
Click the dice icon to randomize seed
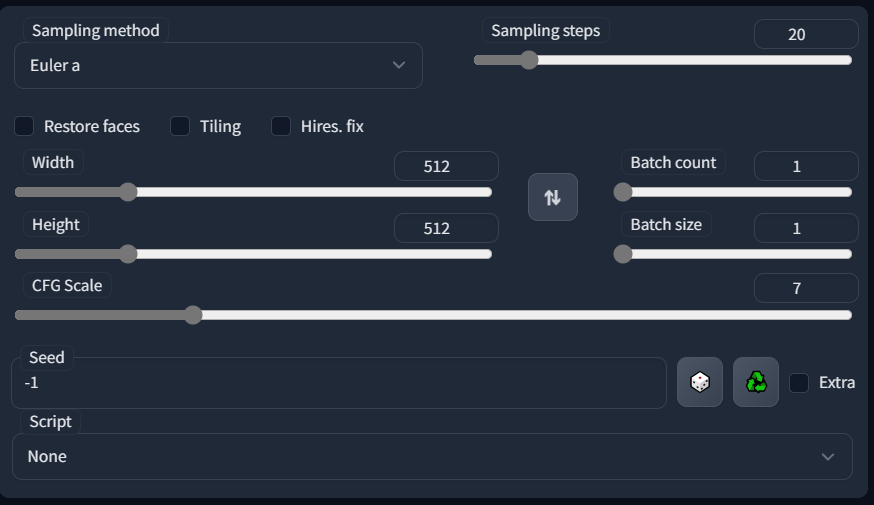click(x=700, y=382)
